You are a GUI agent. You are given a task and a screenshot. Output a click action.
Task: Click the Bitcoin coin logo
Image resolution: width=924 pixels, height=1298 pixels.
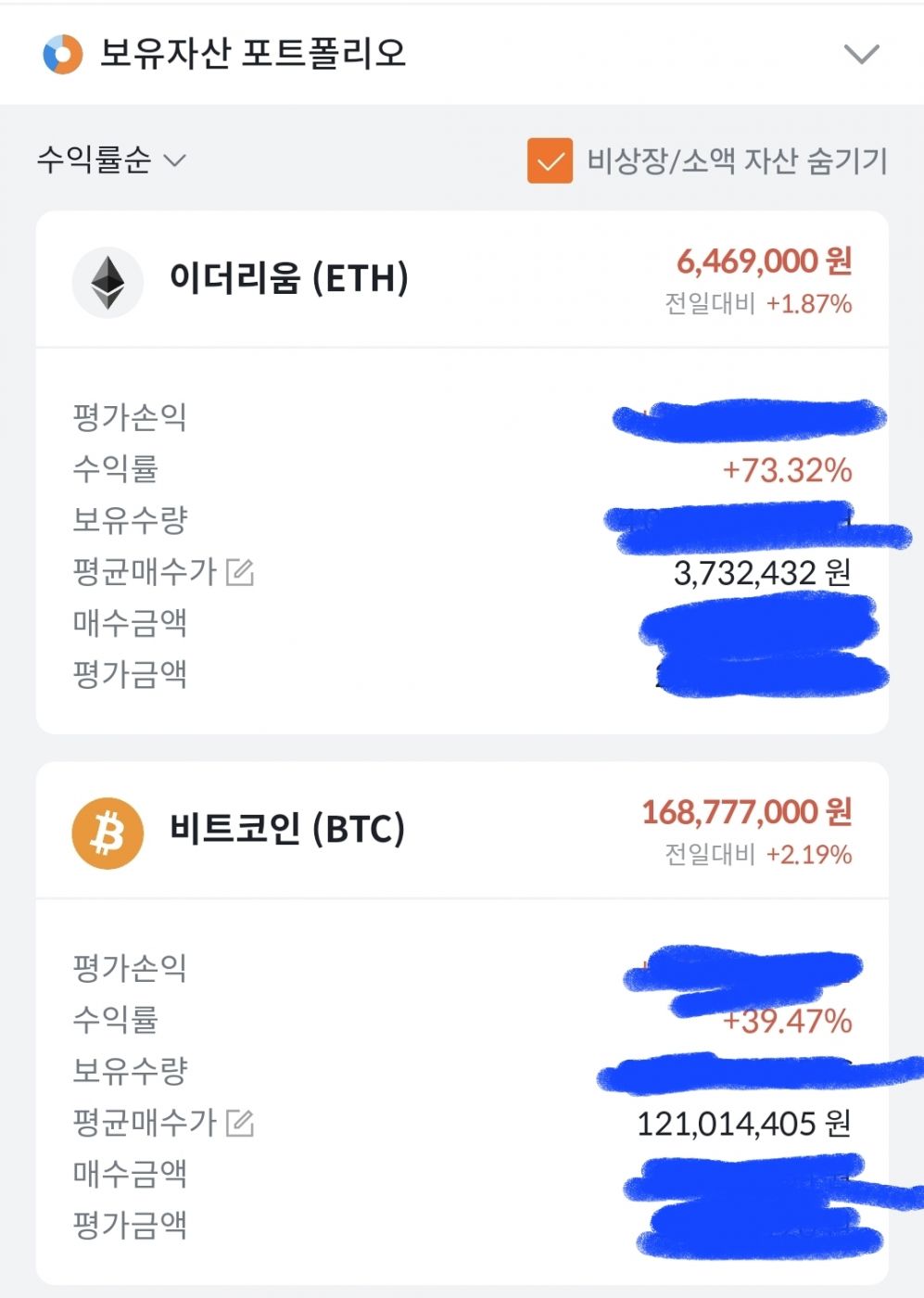[x=108, y=833]
